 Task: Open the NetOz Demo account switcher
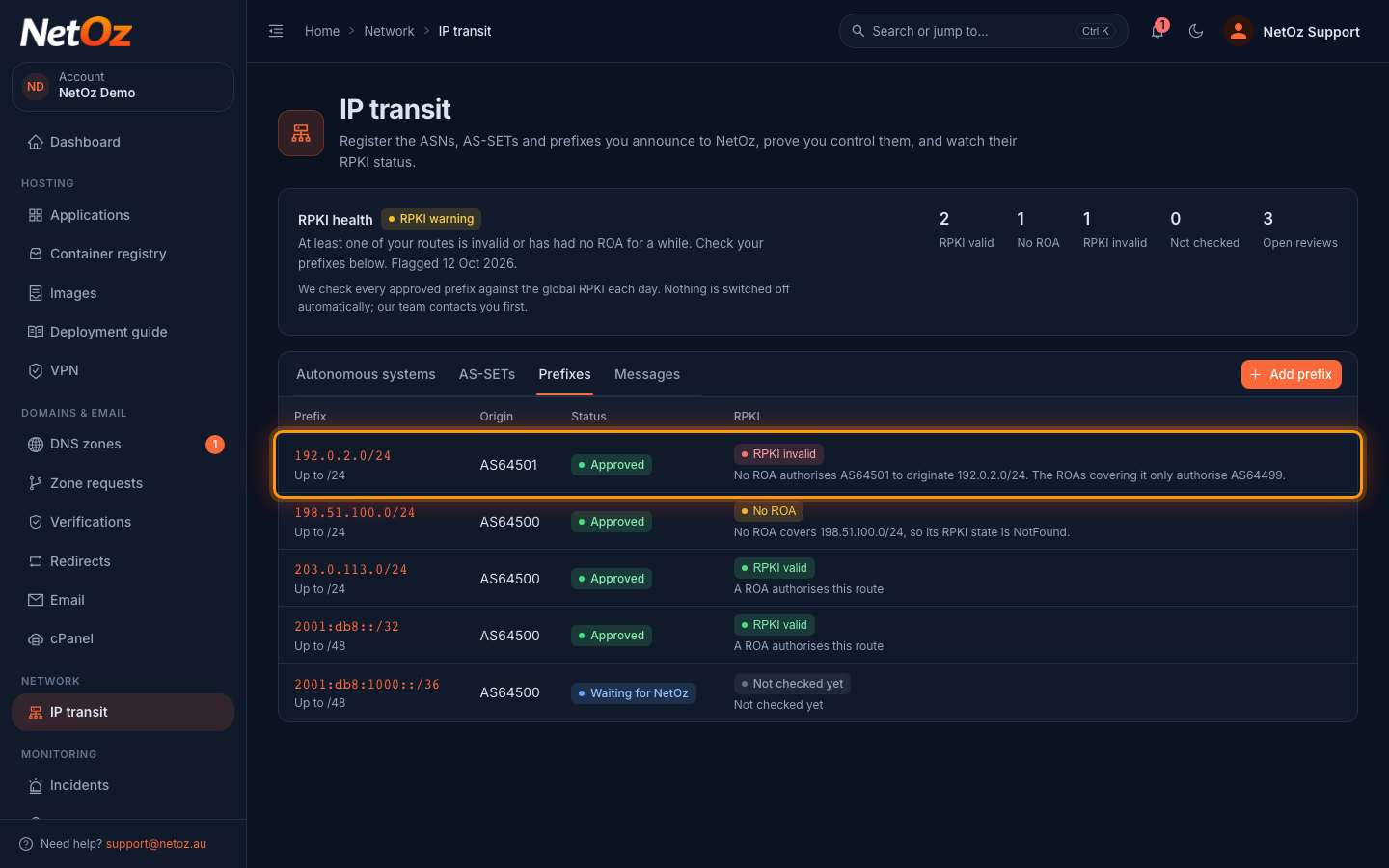(123, 87)
